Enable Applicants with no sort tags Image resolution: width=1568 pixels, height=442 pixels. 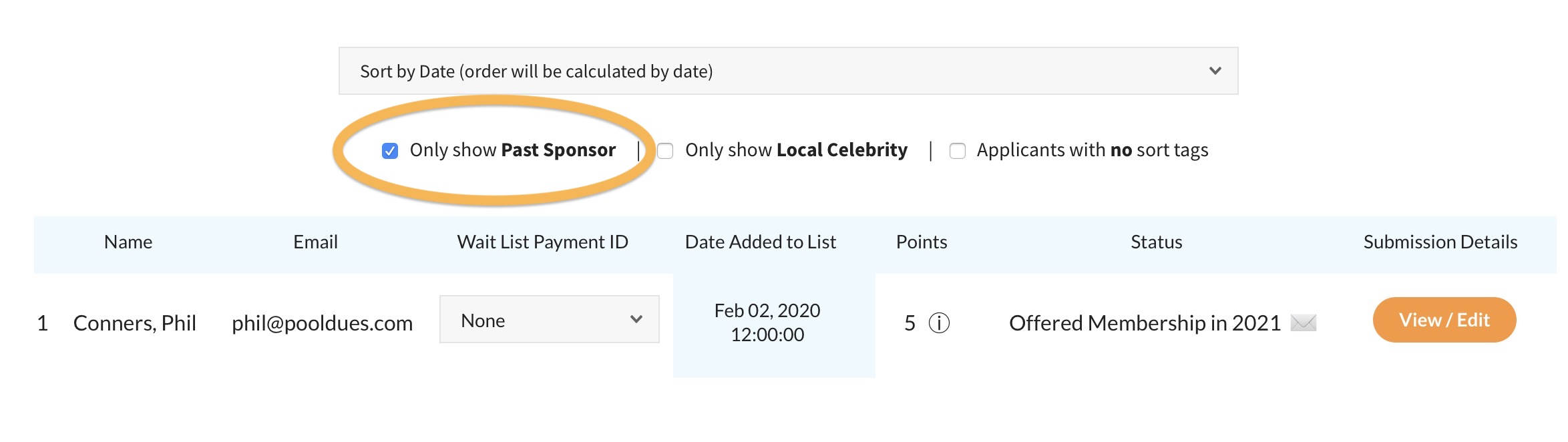(958, 151)
